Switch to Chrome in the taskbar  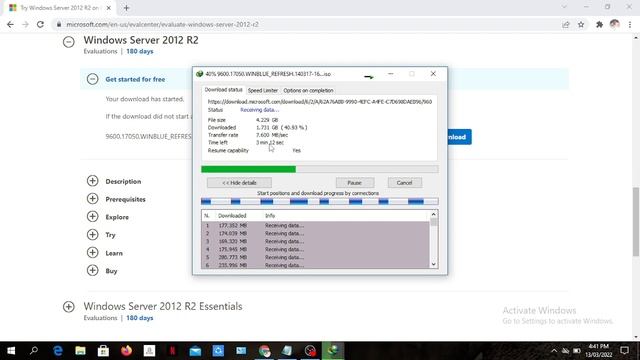pos(264,351)
